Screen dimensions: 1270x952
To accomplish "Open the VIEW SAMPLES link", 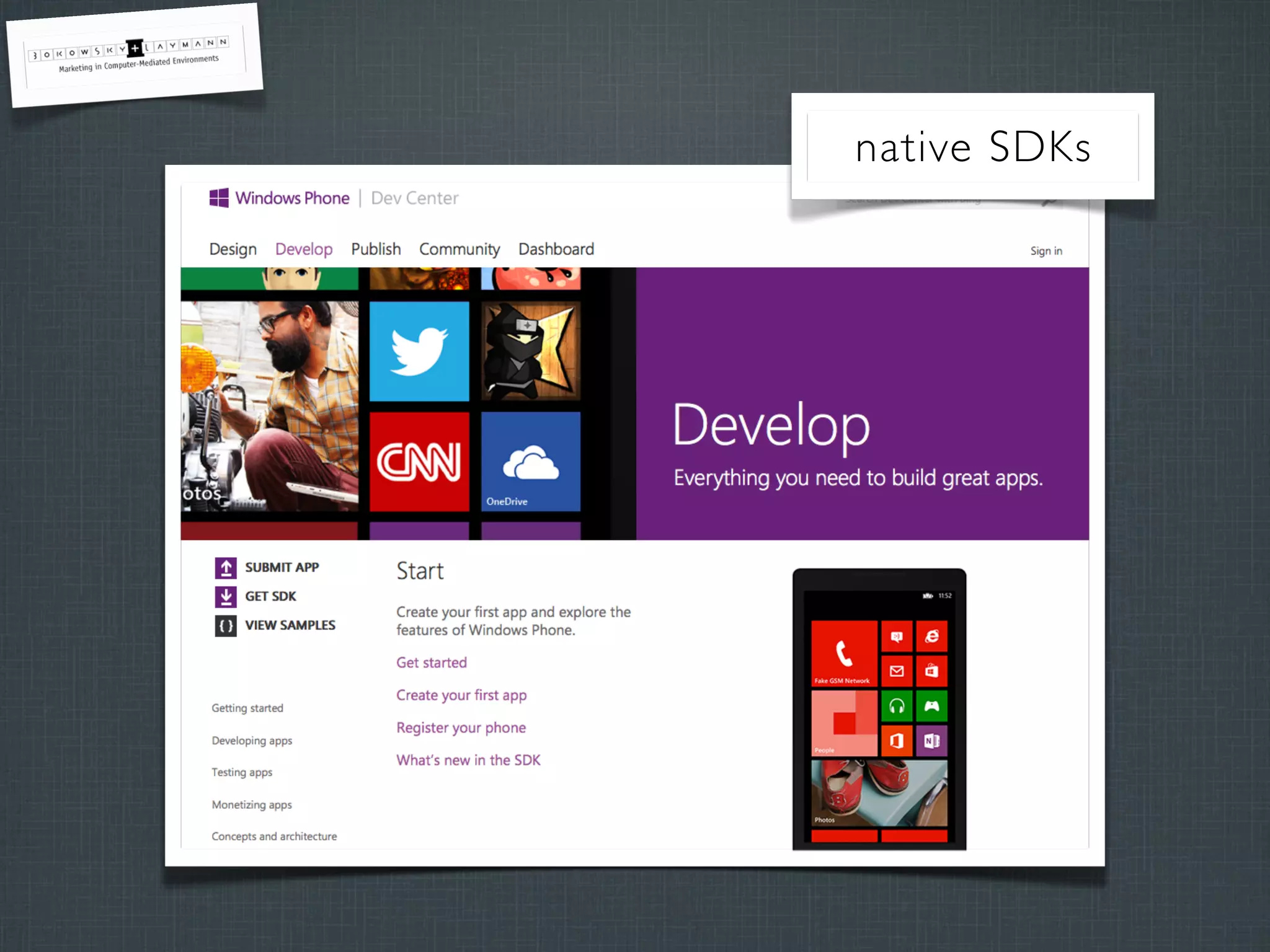I will [x=290, y=625].
